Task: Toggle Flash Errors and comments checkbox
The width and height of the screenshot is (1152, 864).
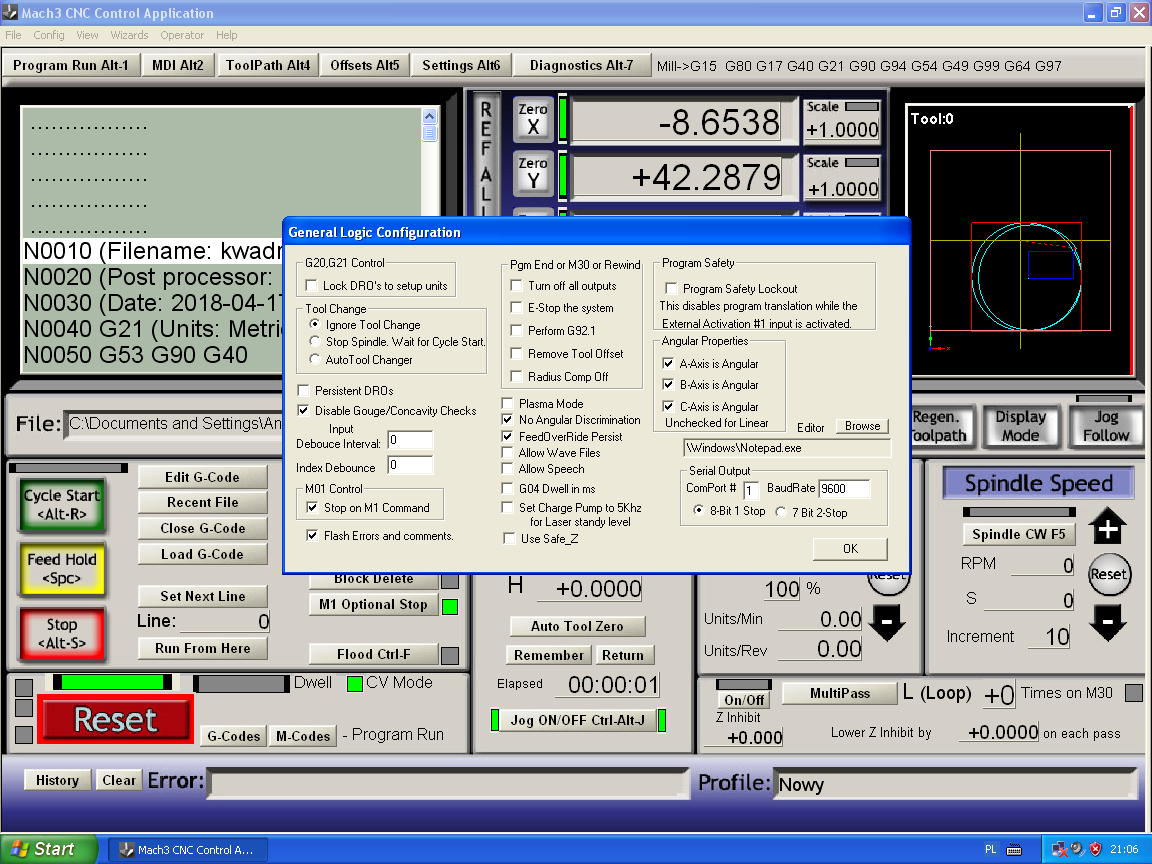Action: click(312, 536)
